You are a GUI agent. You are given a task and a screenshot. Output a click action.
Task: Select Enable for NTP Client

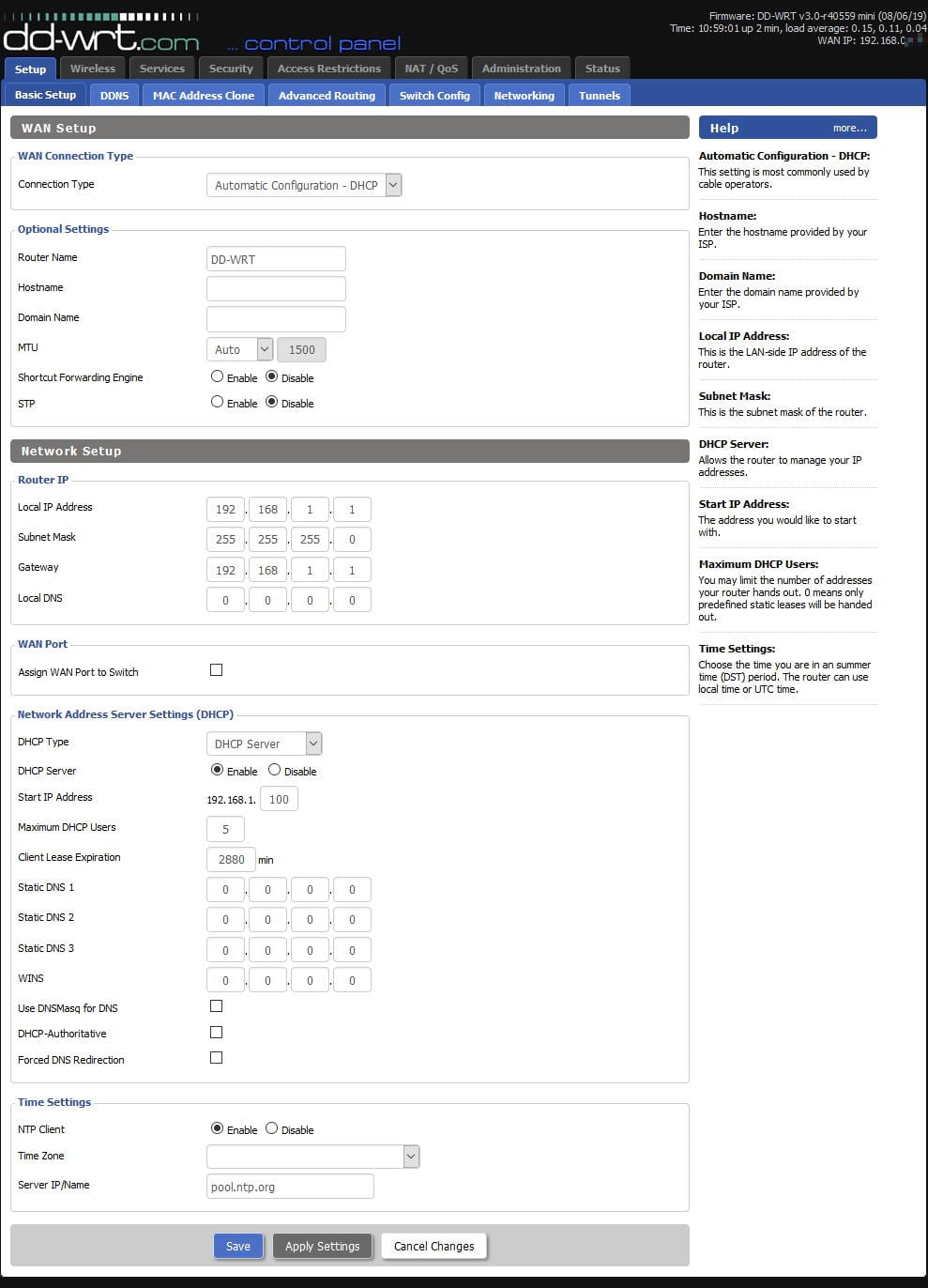click(217, 1128)
